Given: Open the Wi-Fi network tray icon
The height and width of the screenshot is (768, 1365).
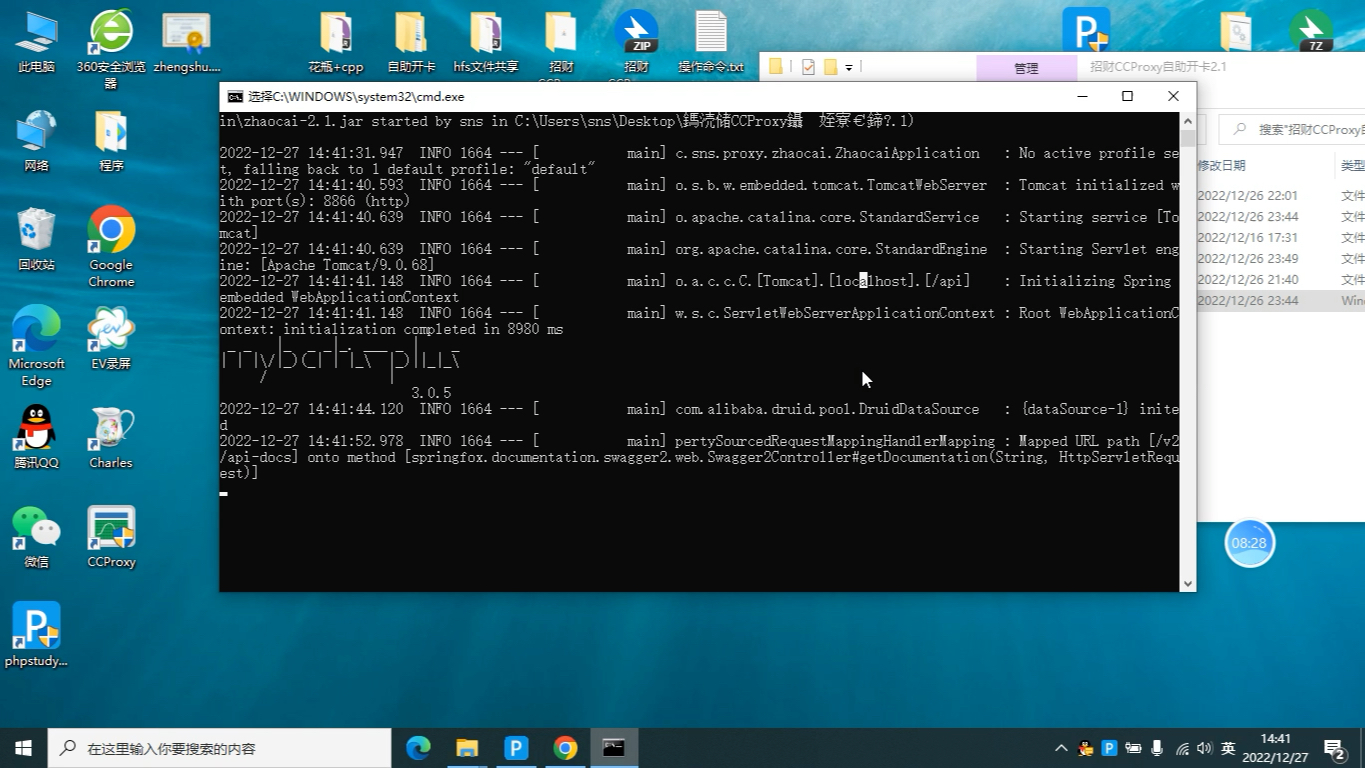Looking at the screenshot, I should (x=1182, y=748).
